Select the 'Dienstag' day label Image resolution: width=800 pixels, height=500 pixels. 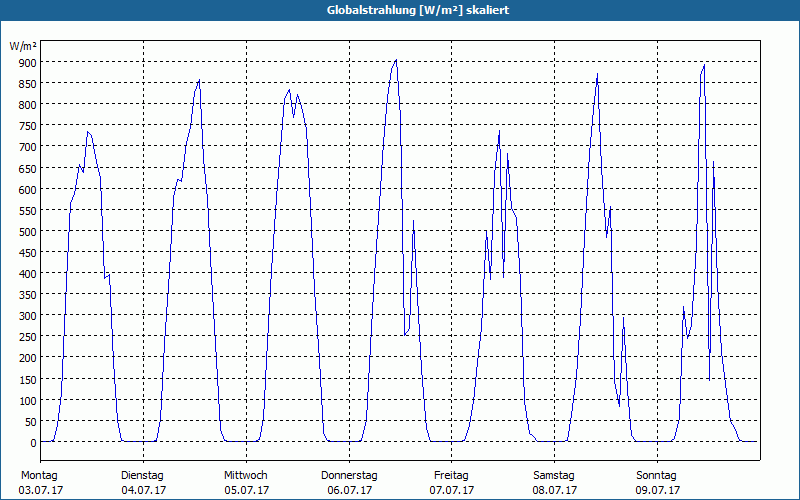[x=142, y=475]
